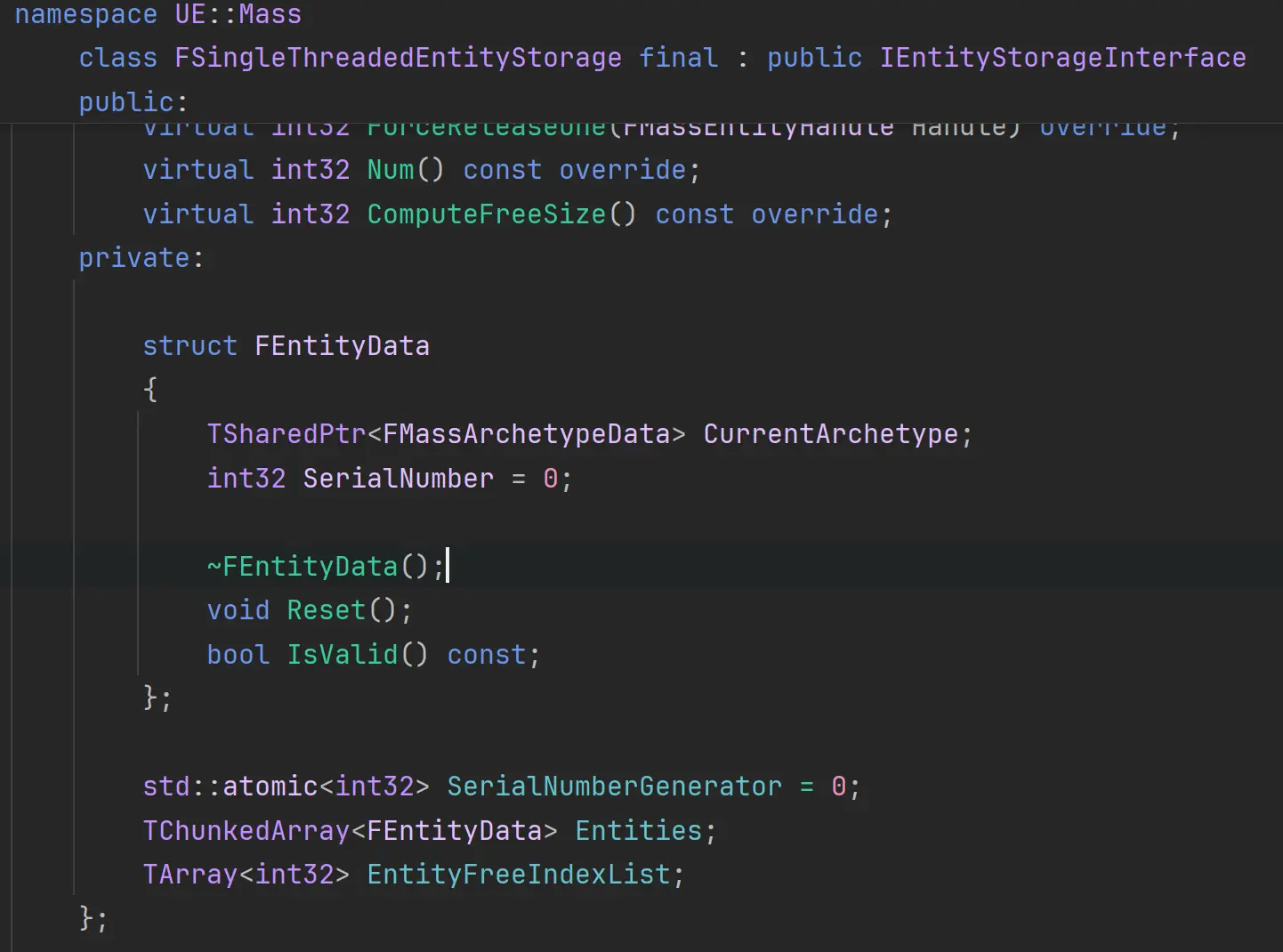
Task: Click the sticky "namespace UE::Mass" header line
Action: point(157,15)
